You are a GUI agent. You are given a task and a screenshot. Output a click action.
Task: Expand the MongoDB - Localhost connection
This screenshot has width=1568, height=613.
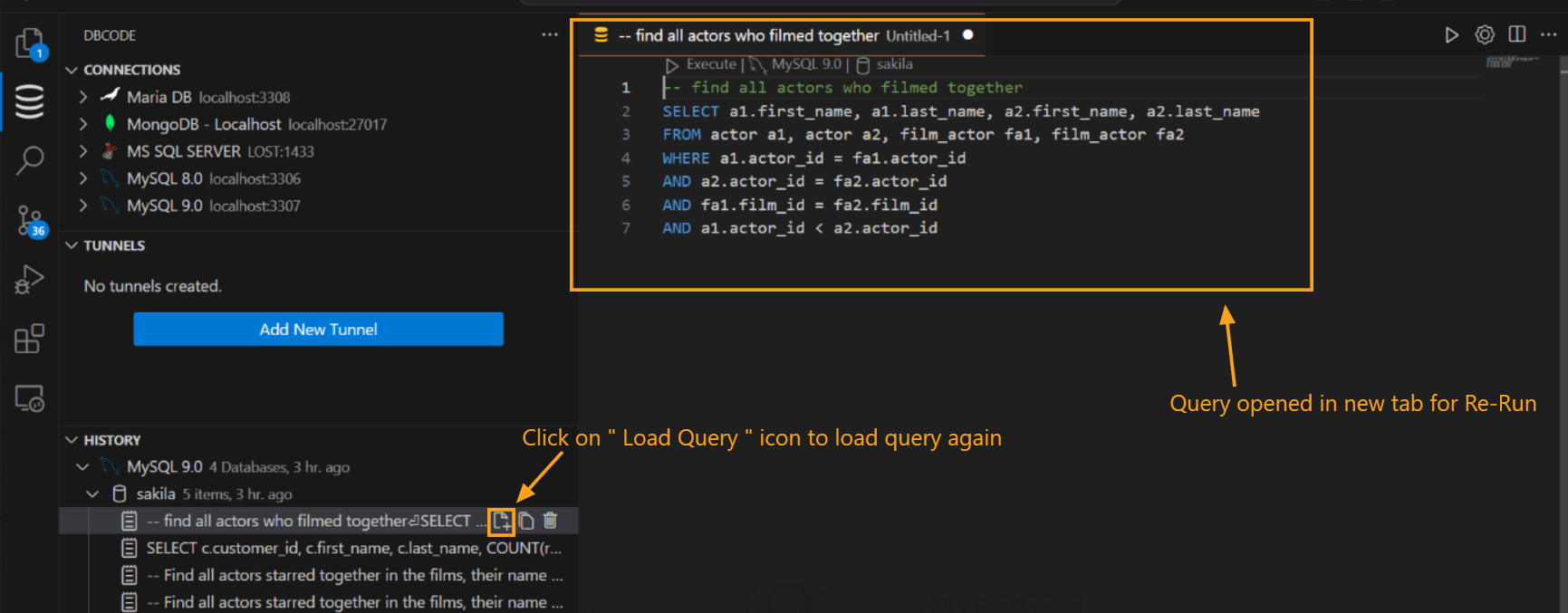pos(83,124)
